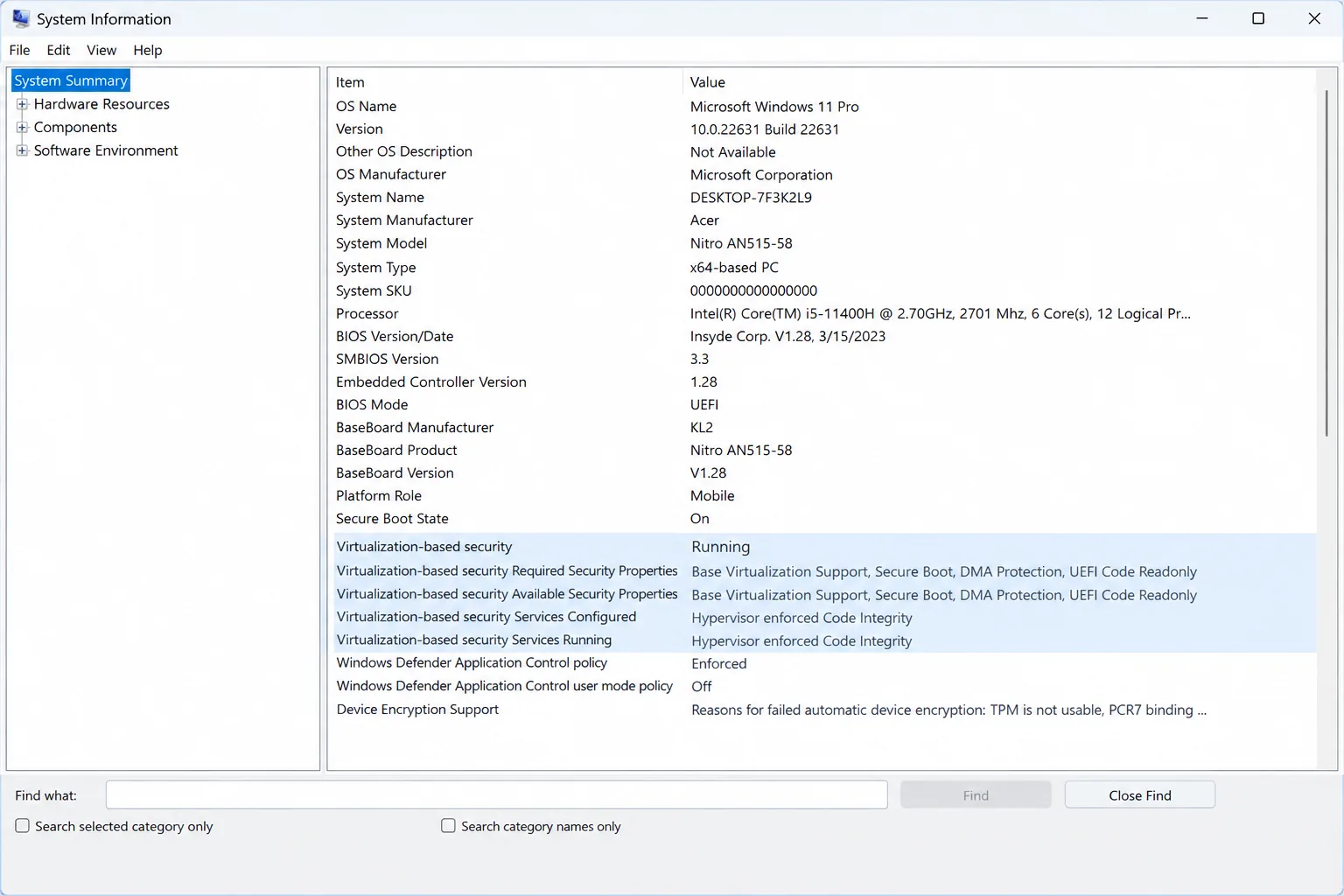This screenshot has width=1344, height=896.
Task: Select the SMBIOS Version row
Action: [824, 359]
